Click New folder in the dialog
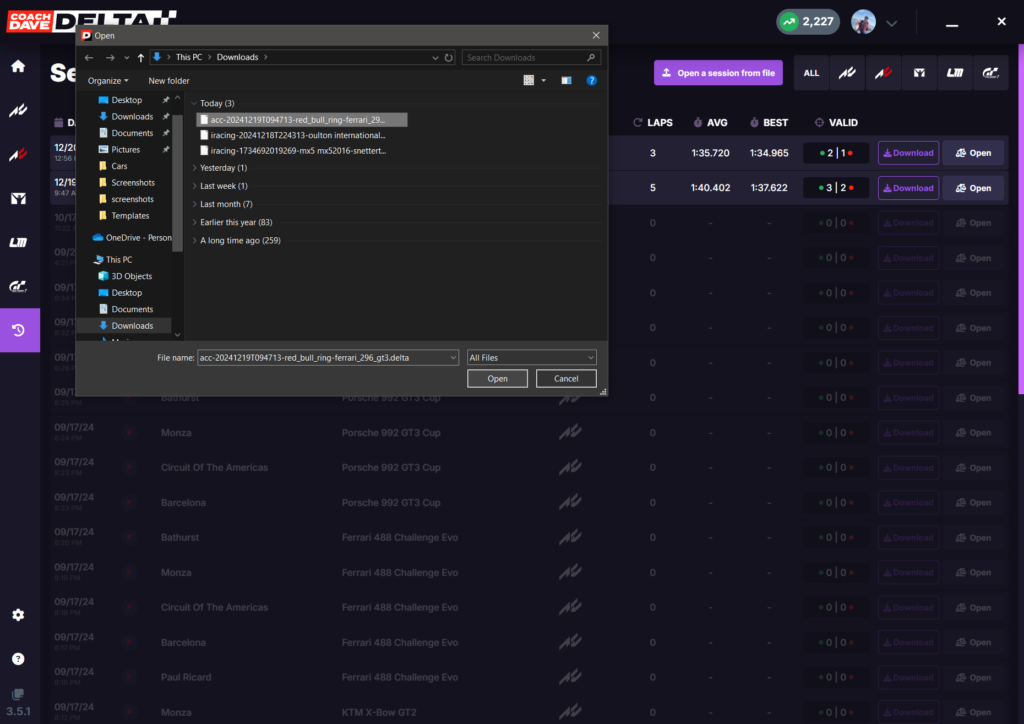 [x=168, y=80]
